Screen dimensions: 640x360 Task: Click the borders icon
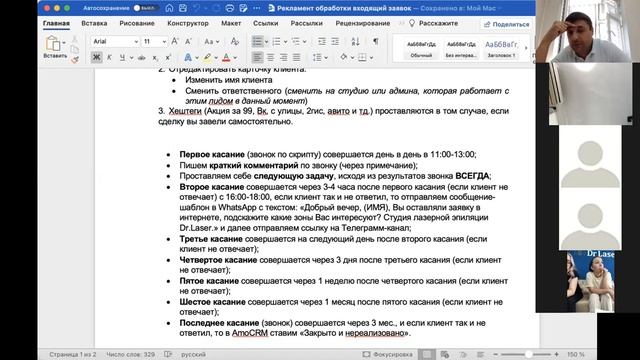tap(362, 58)
